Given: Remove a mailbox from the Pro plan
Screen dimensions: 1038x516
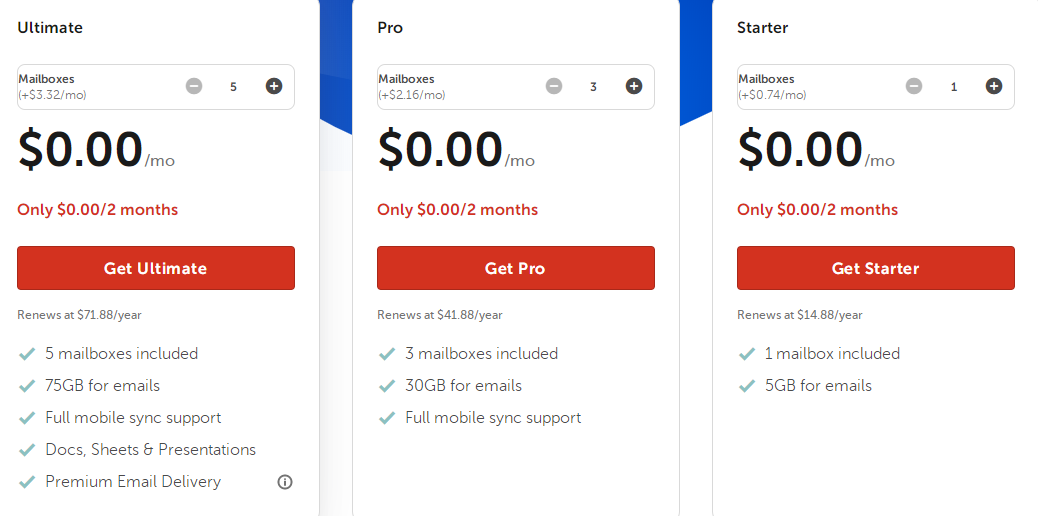Looking at the screenshot, I should [554, 86].
